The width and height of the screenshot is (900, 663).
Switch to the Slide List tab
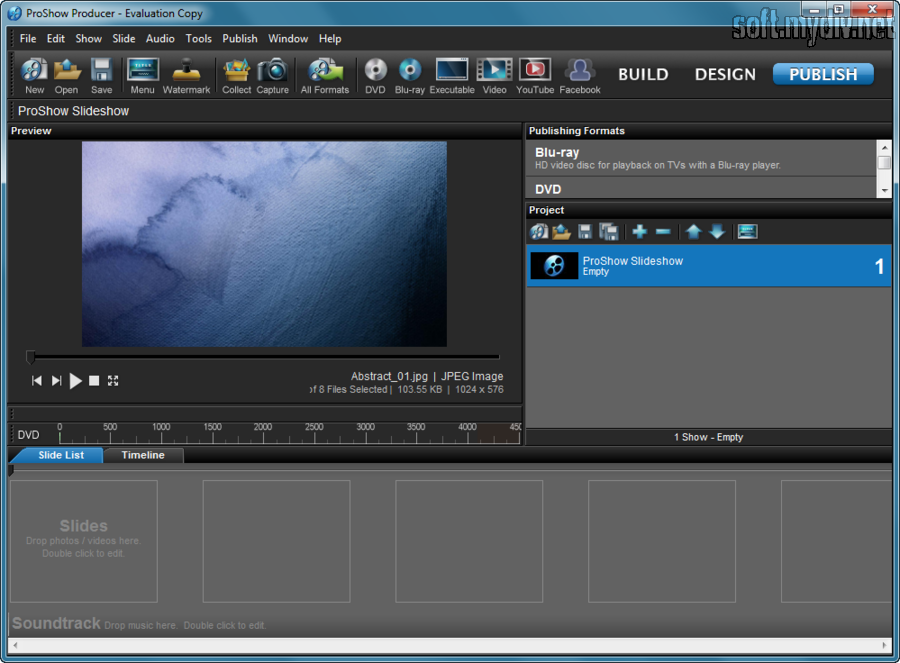(61, 455)
